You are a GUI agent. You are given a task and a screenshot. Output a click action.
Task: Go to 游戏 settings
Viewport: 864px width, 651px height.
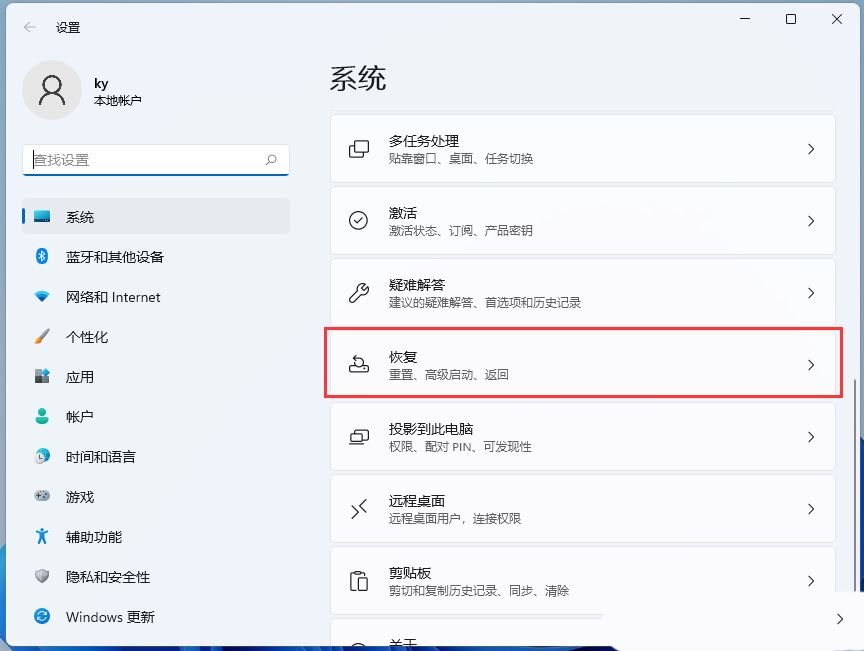156,496
